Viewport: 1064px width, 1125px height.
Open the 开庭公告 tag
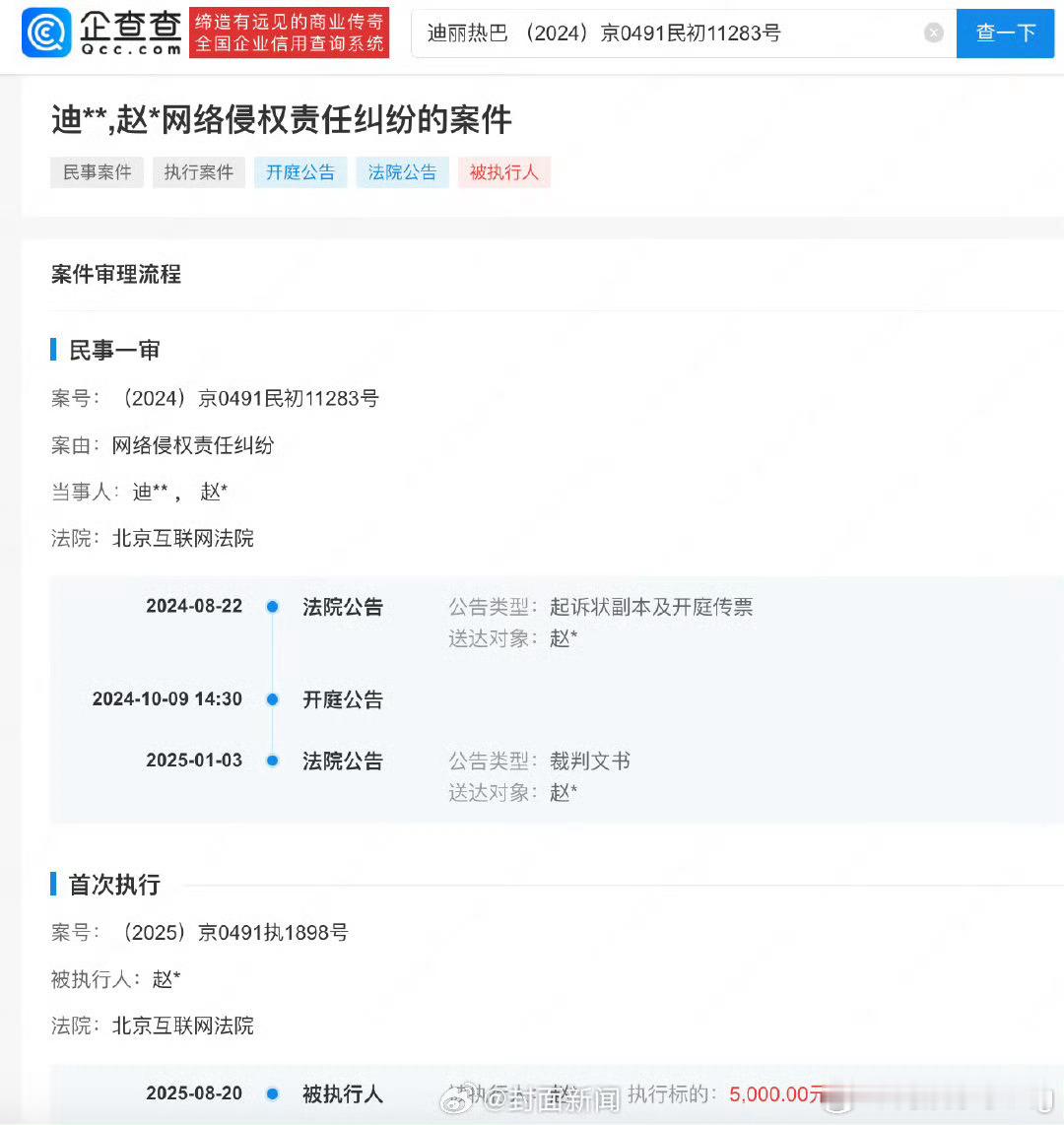point(300,172)
